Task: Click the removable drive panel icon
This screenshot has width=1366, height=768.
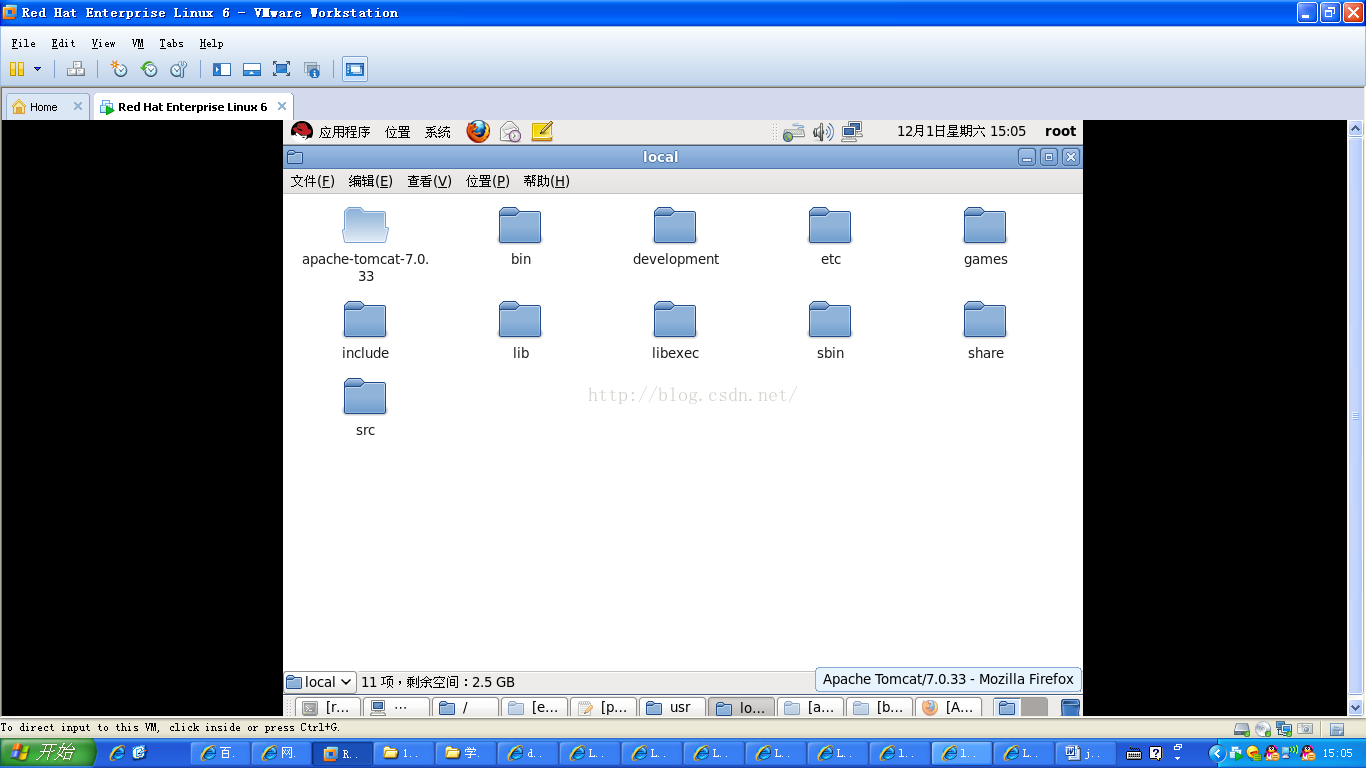Action: [x=793, y=132]
